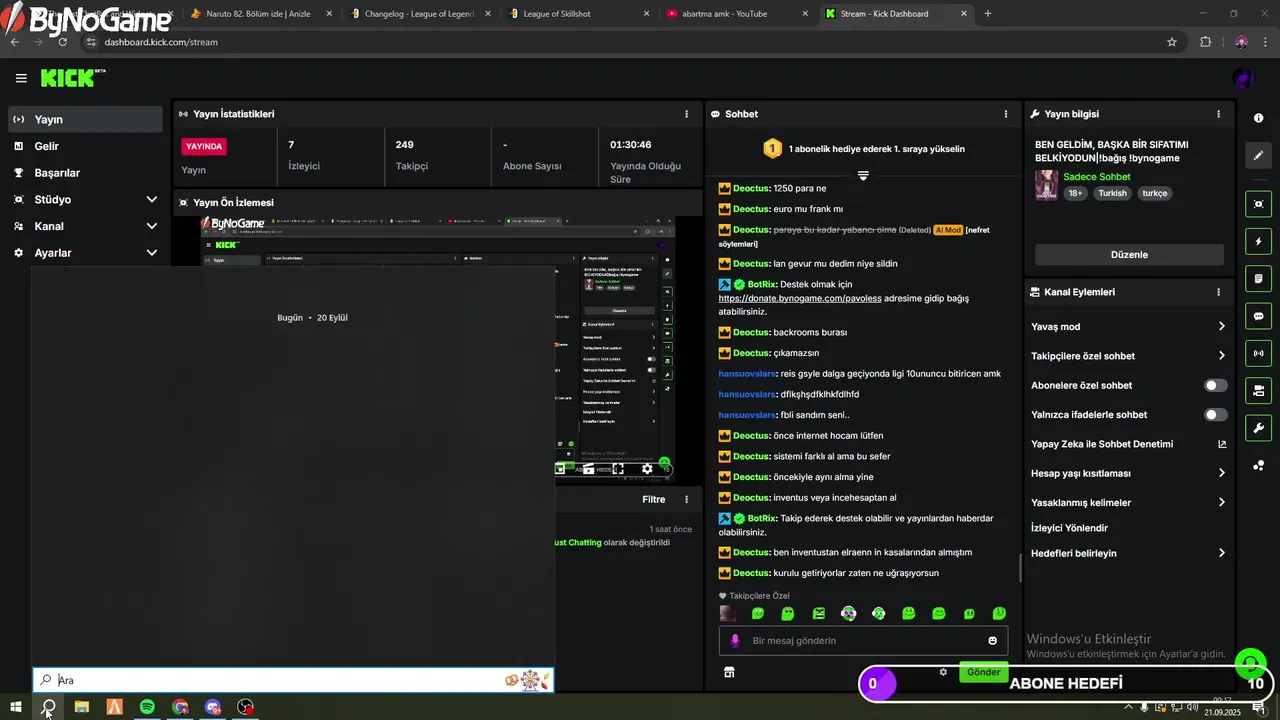Viewport: 1280px width, 720px height.
Task: Collapse pinned gift banner in chat
Action: tap(863, 175)
